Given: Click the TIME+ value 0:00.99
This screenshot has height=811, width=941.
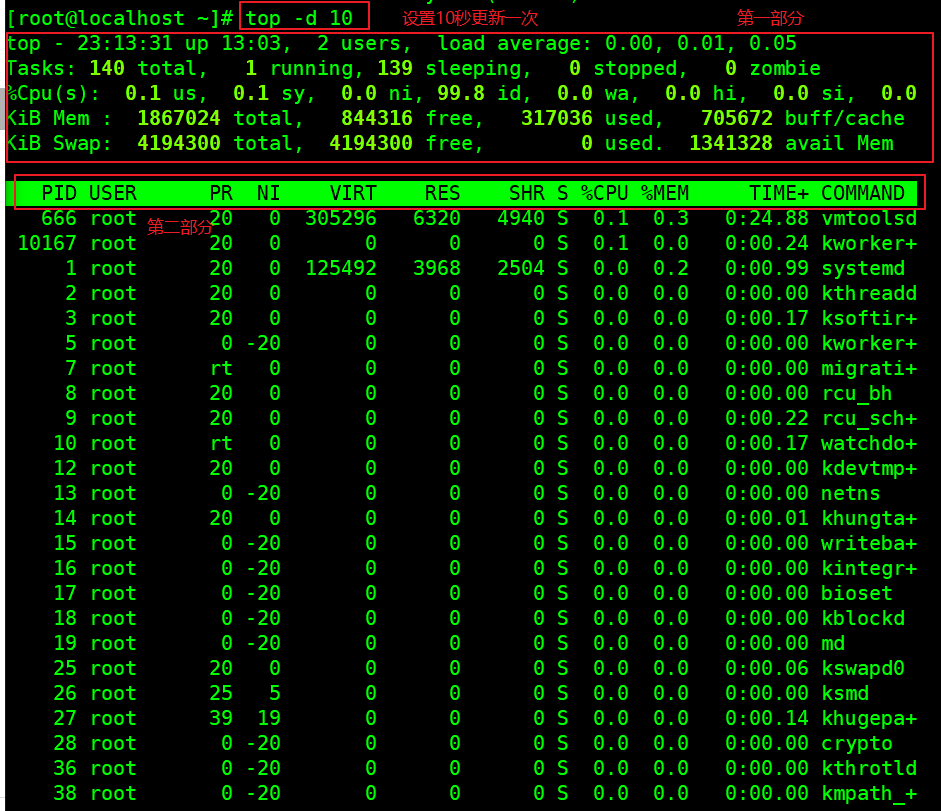Looking at the screenshot, I should point(767,268).
